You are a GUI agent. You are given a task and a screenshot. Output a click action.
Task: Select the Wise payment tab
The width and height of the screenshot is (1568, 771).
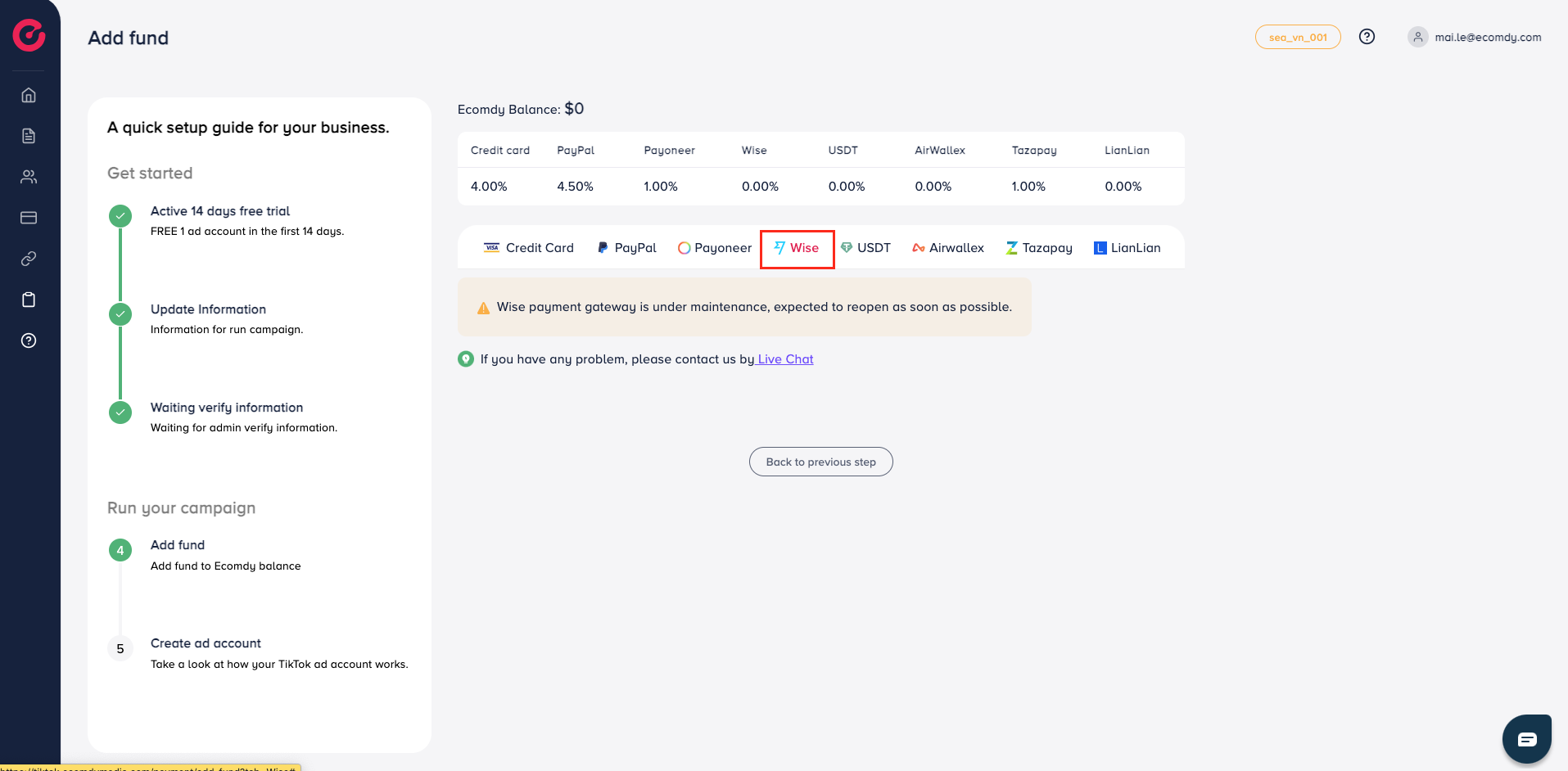(797, 248)
